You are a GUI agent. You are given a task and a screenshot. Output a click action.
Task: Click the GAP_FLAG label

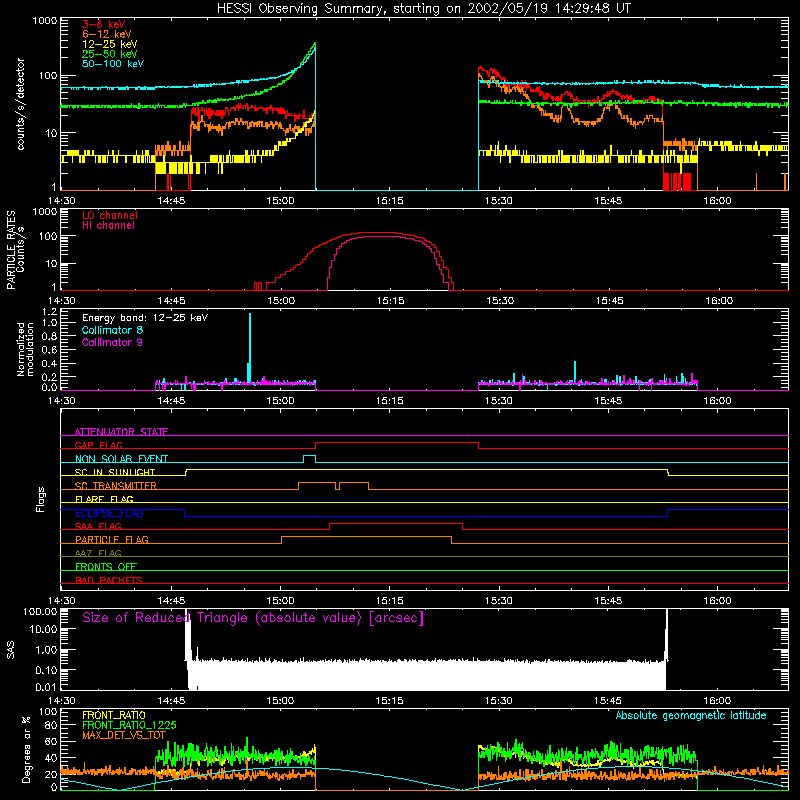98,445
